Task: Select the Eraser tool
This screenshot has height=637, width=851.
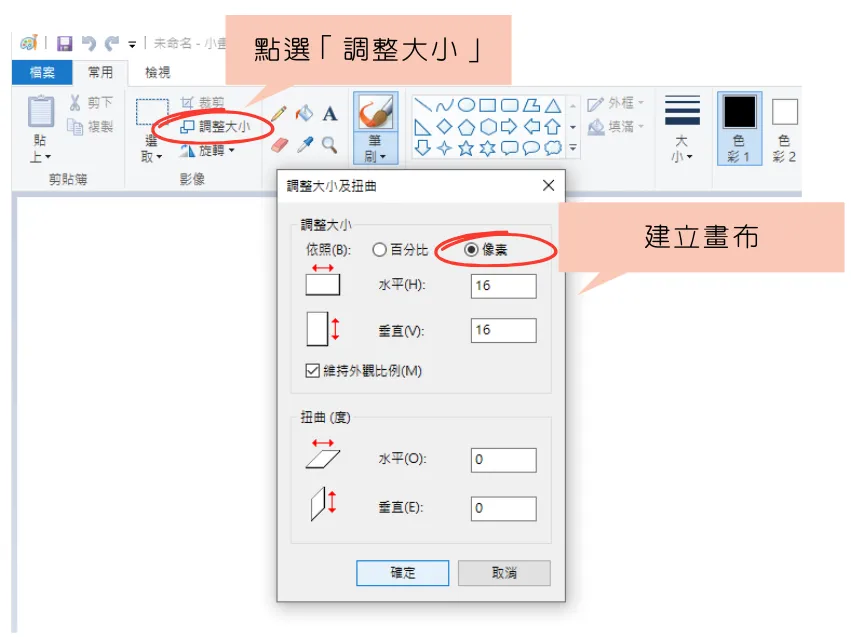Action: 278,145
